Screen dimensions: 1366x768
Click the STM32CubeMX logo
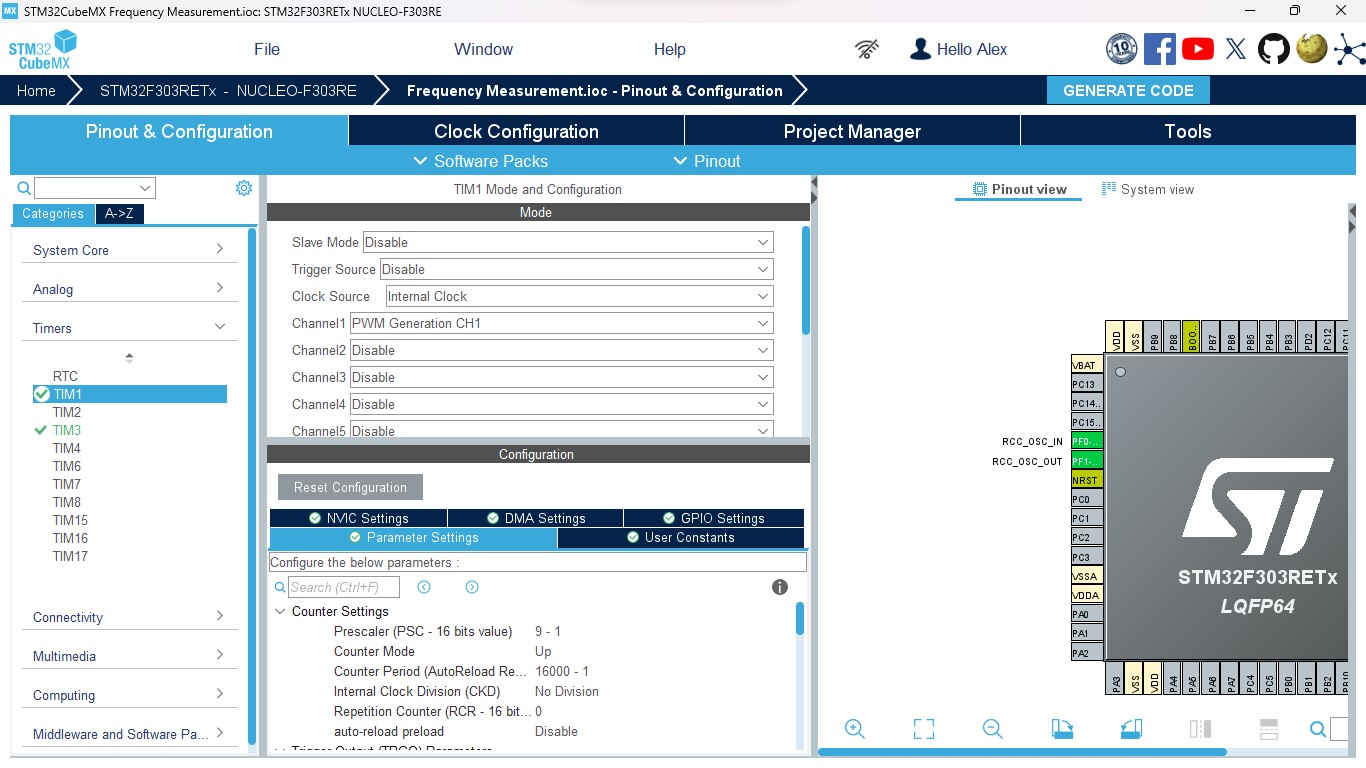[43, 49]
